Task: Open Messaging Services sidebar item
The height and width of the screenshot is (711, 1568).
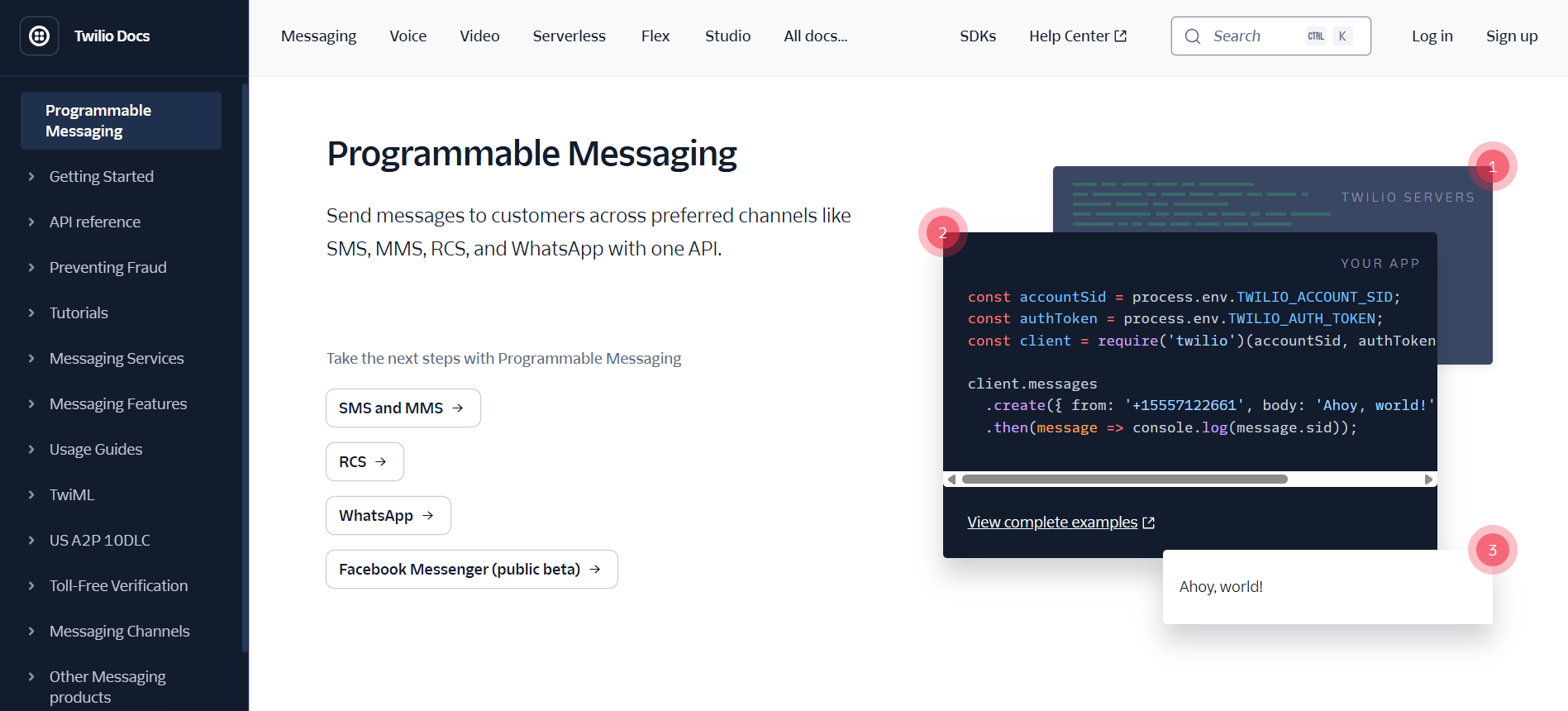Action: coord(117,358)
